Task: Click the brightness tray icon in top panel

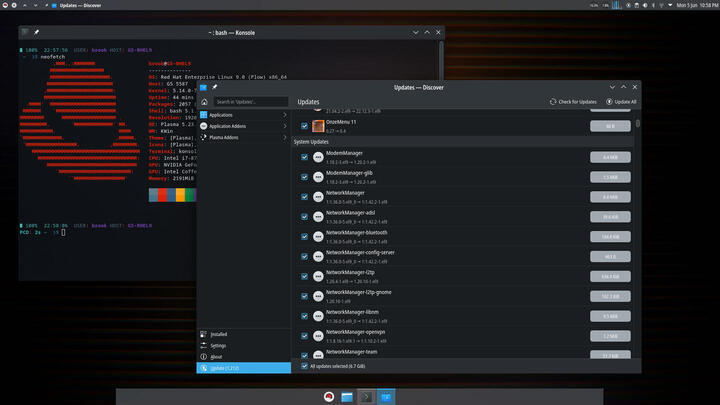Action: [645, 6]
